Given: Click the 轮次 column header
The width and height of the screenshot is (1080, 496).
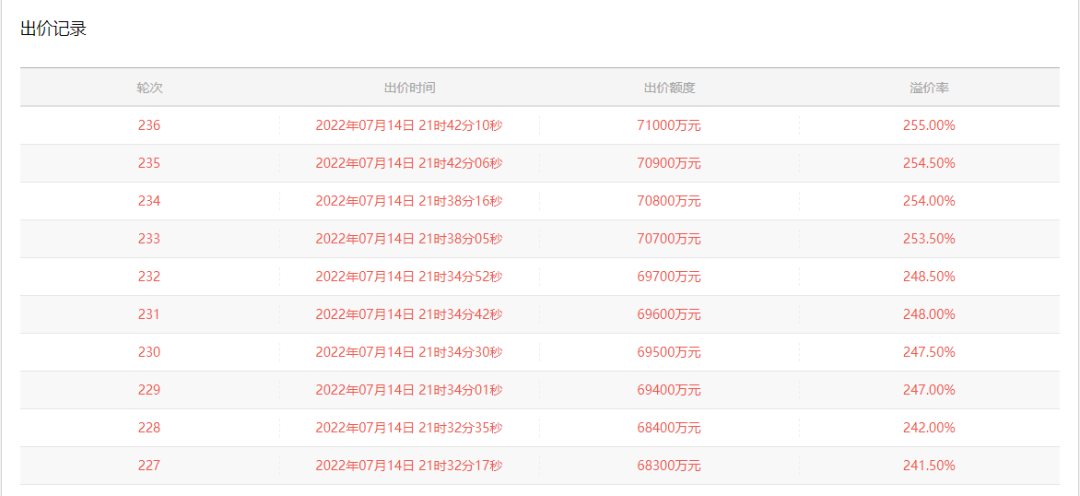Looking at the screenshot, I should click(x=150, y=88).
